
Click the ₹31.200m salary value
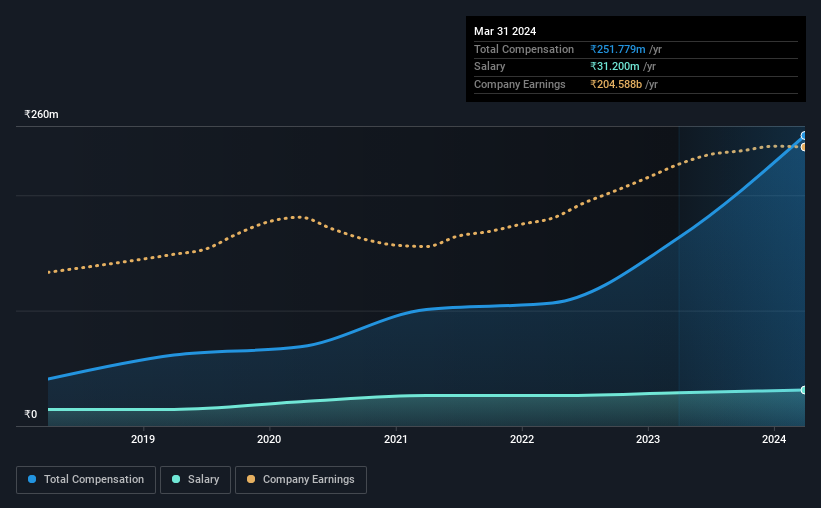pos(615,67)
